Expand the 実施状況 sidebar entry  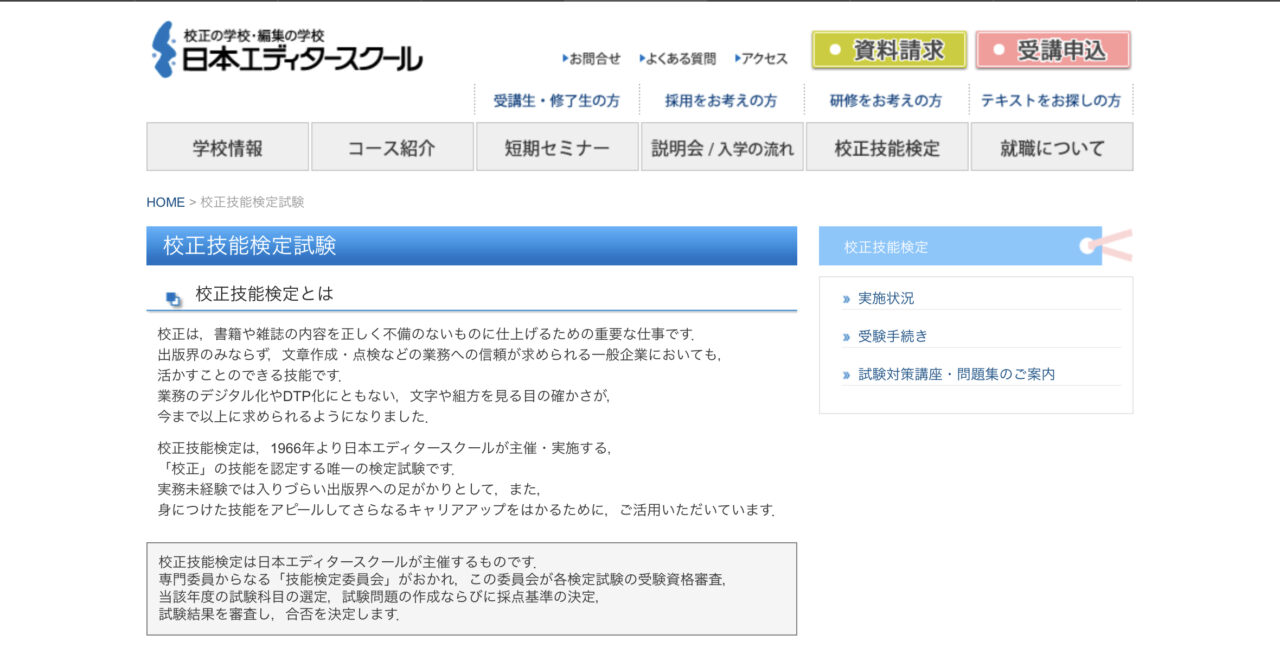tap(886, 297)
